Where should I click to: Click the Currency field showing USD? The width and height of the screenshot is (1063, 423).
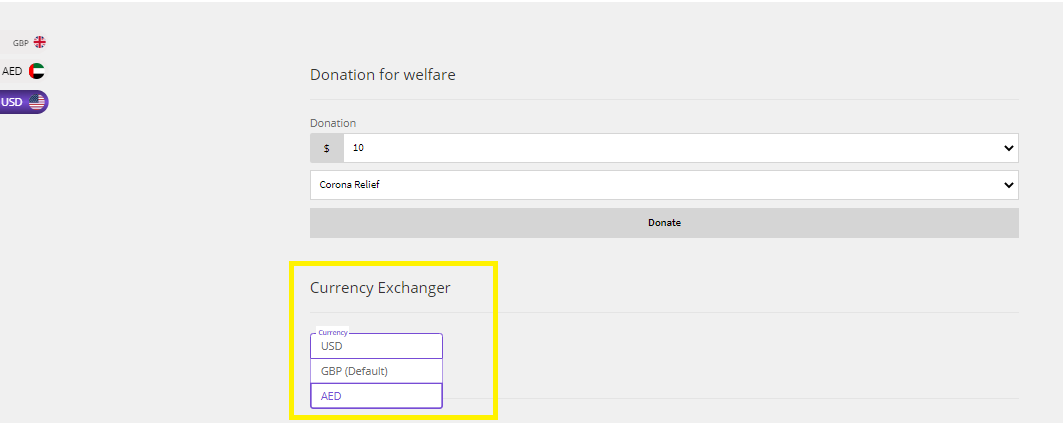(x=376, y=346)
